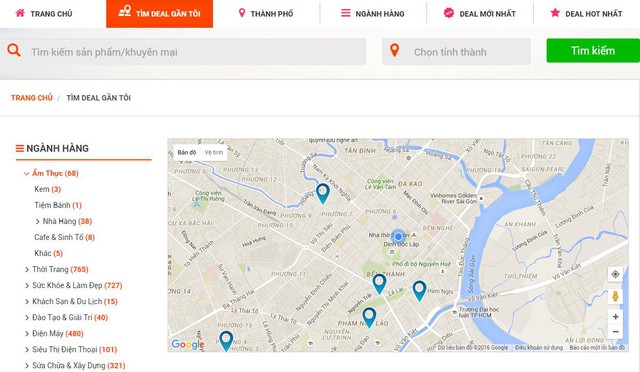Zoom in the map with plus button

coord(615,316)
